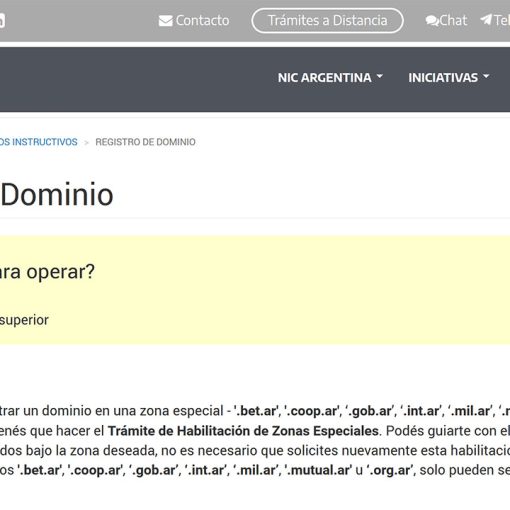Click the envelope icon beside Contacto
Screen dimensions: 510x510
coord(166,21)
